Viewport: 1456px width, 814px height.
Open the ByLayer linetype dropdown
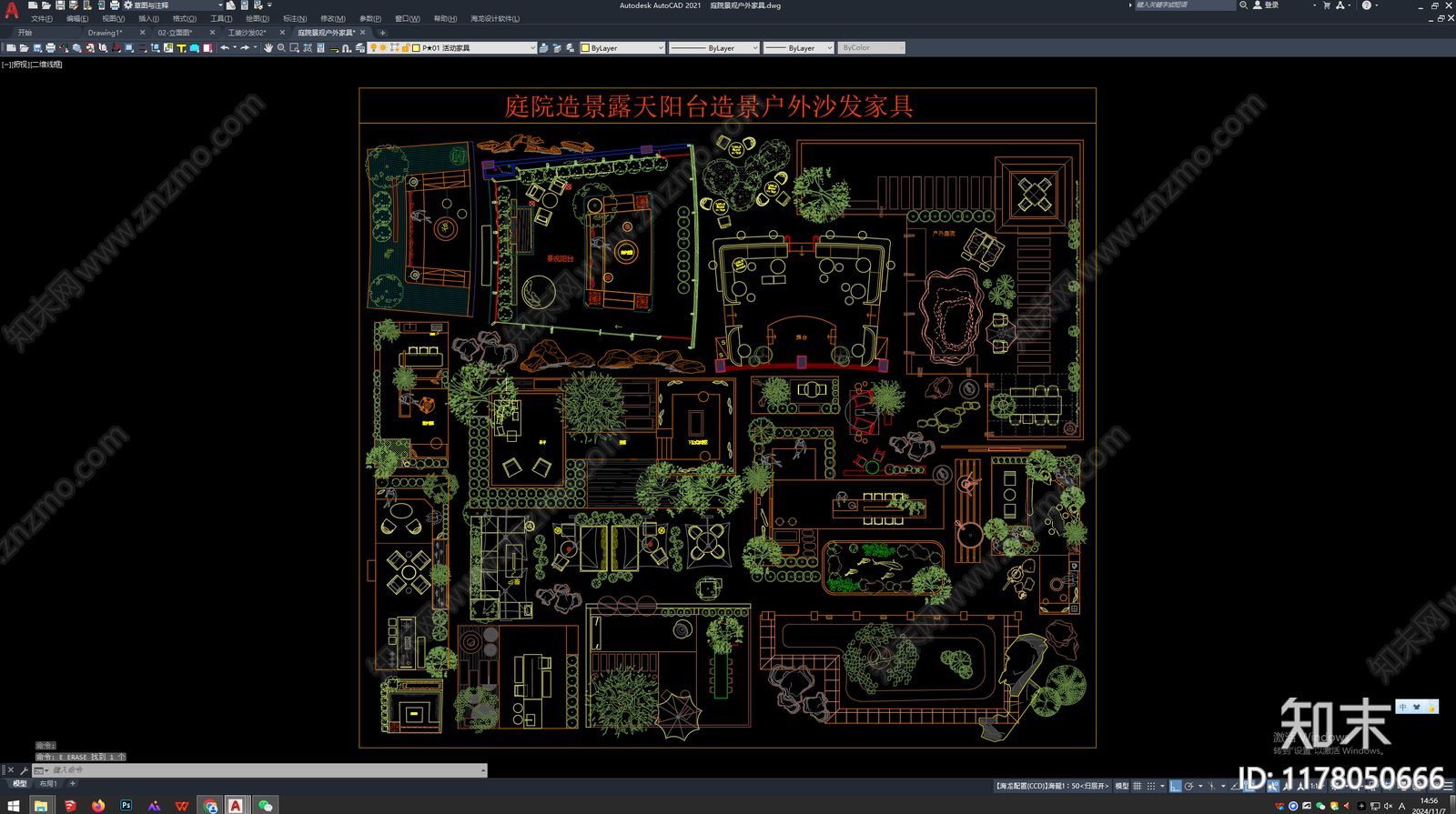tap(714, 47)
